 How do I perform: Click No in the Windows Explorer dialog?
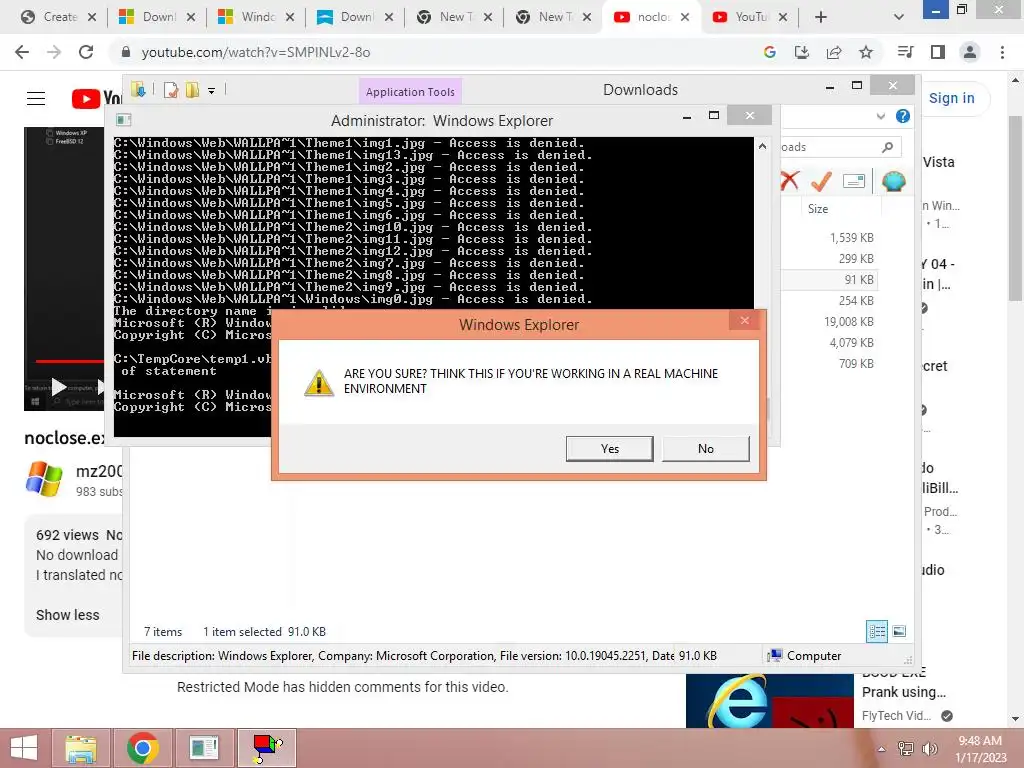tap(706, 449)
